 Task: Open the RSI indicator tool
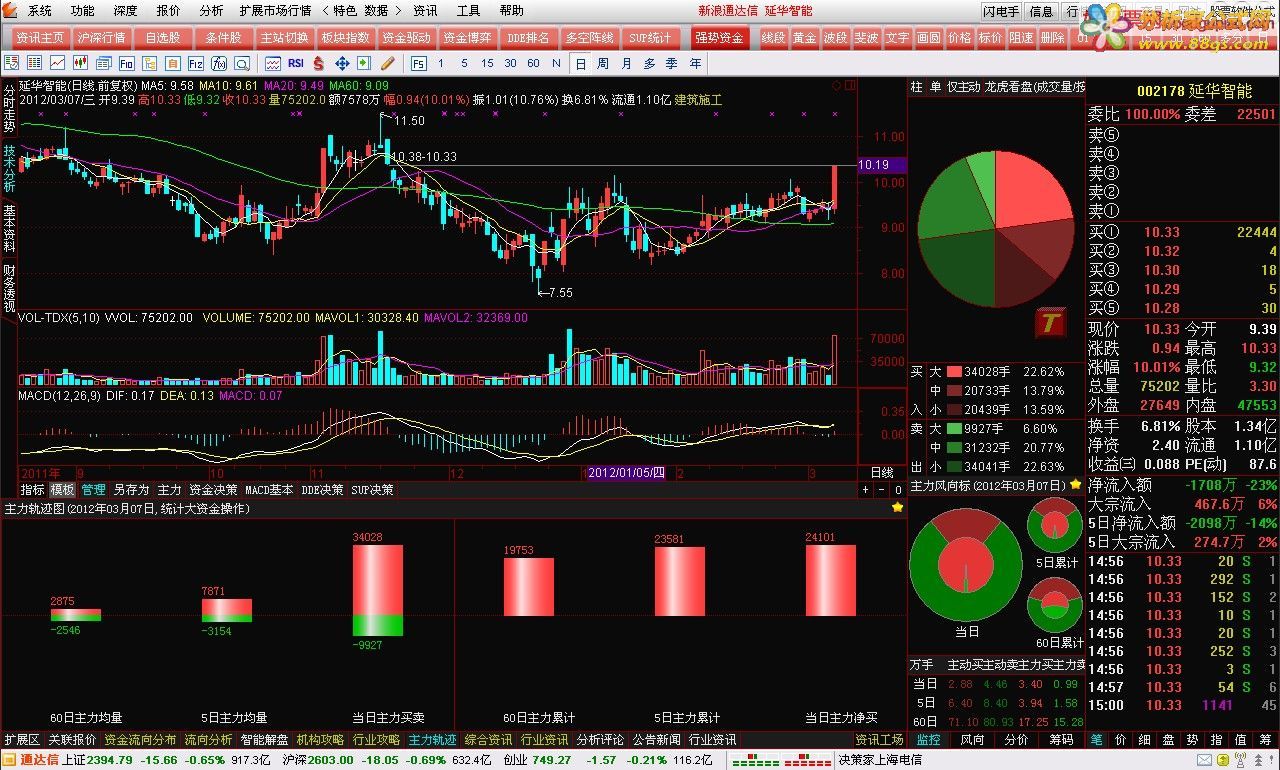click(x=296, y=63)
